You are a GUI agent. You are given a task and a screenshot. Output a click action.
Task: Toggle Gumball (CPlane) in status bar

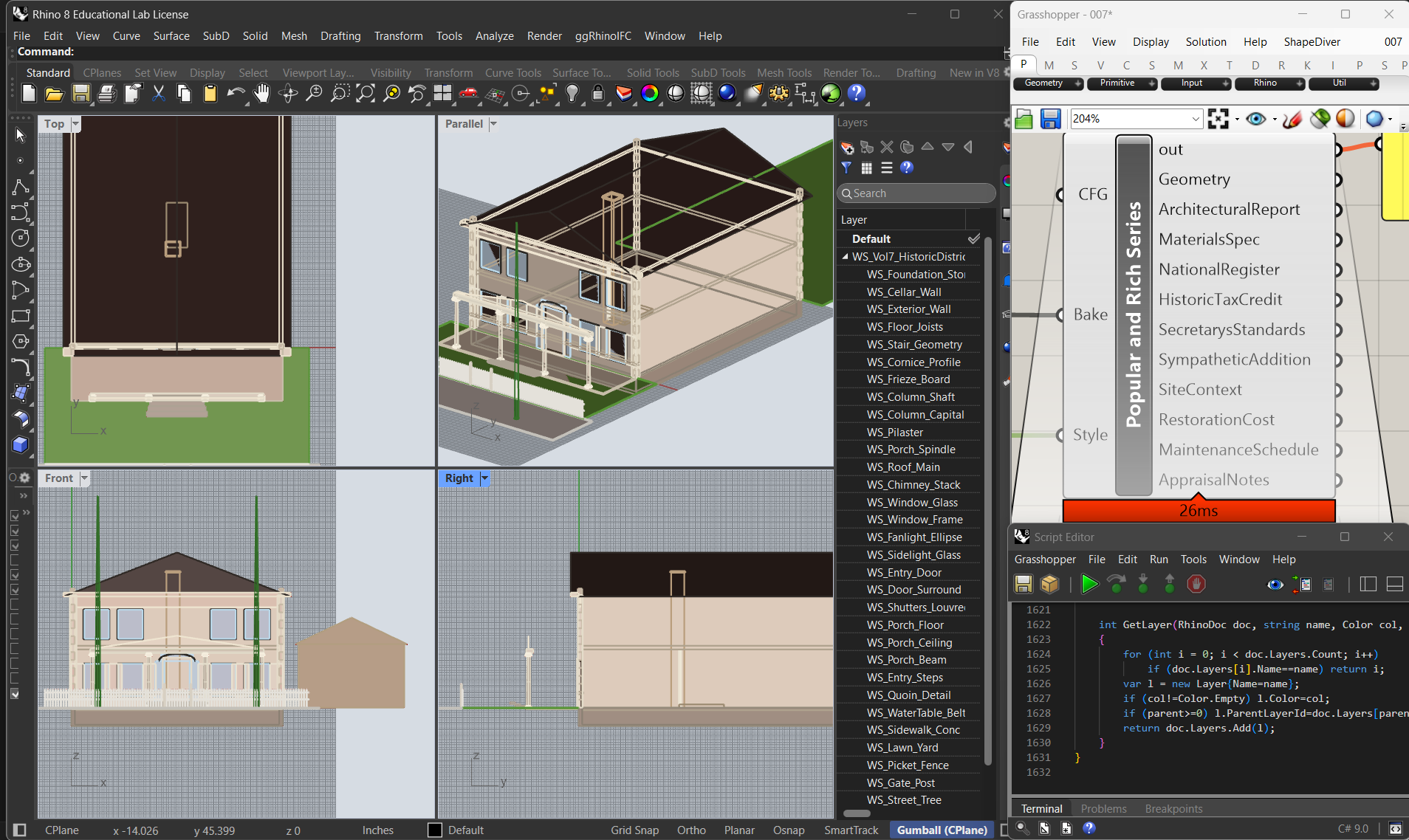click(942, 830)
